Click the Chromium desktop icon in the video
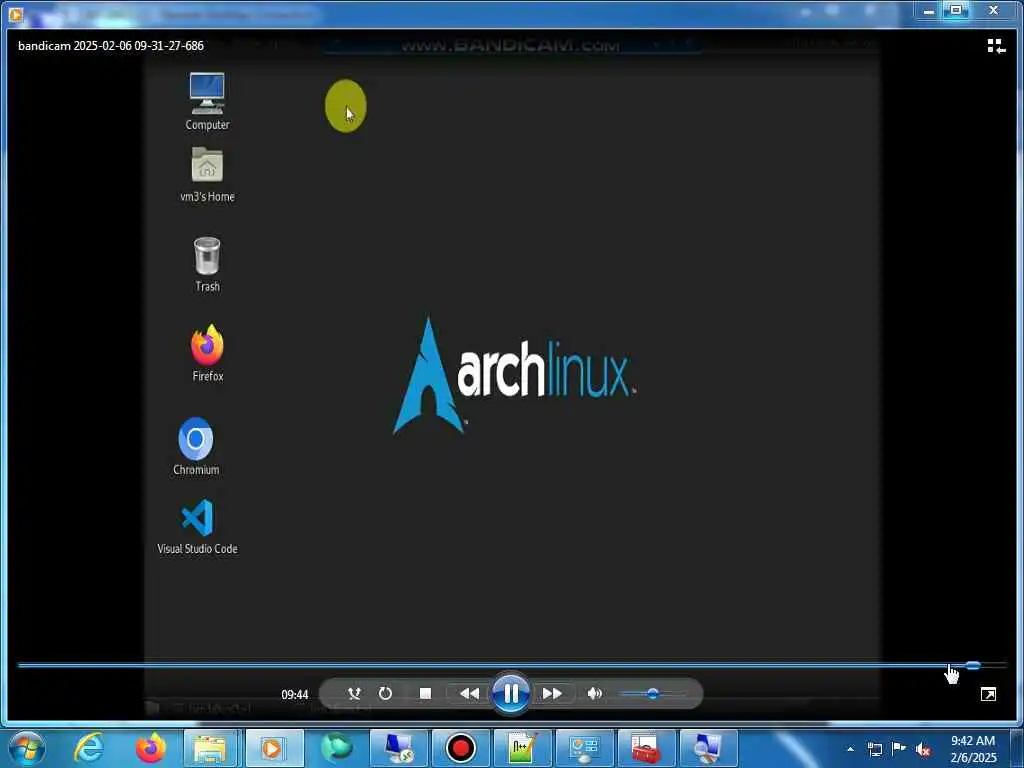Image resolution: width=1024 pixels, height=768 pixels. (196, 447)
